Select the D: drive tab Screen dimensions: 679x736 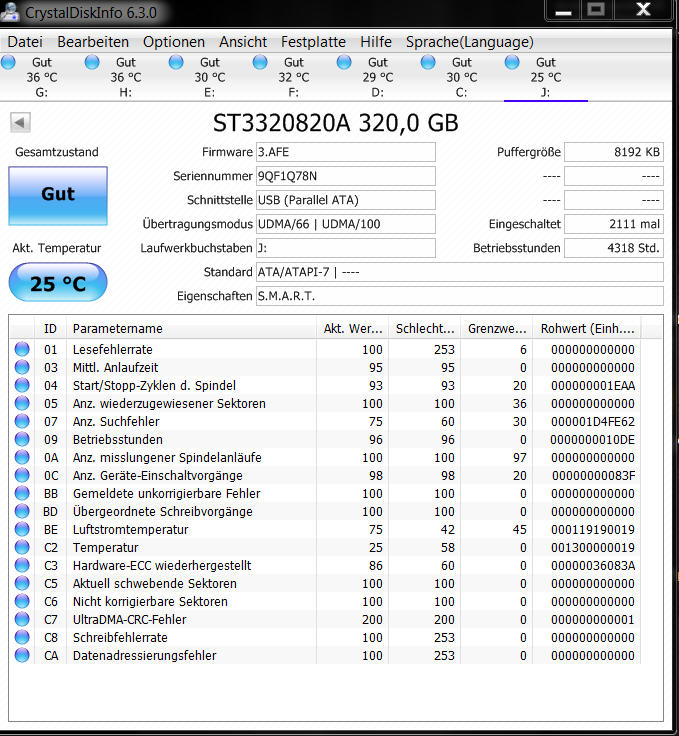coord(377,77)
